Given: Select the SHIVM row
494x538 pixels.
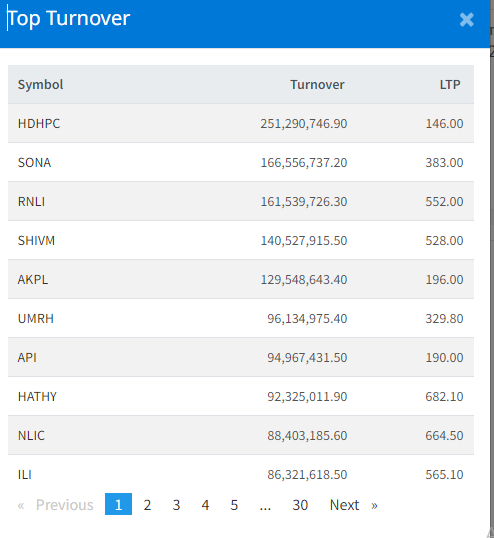Looking at the screenshot, I should coord(241,240).
